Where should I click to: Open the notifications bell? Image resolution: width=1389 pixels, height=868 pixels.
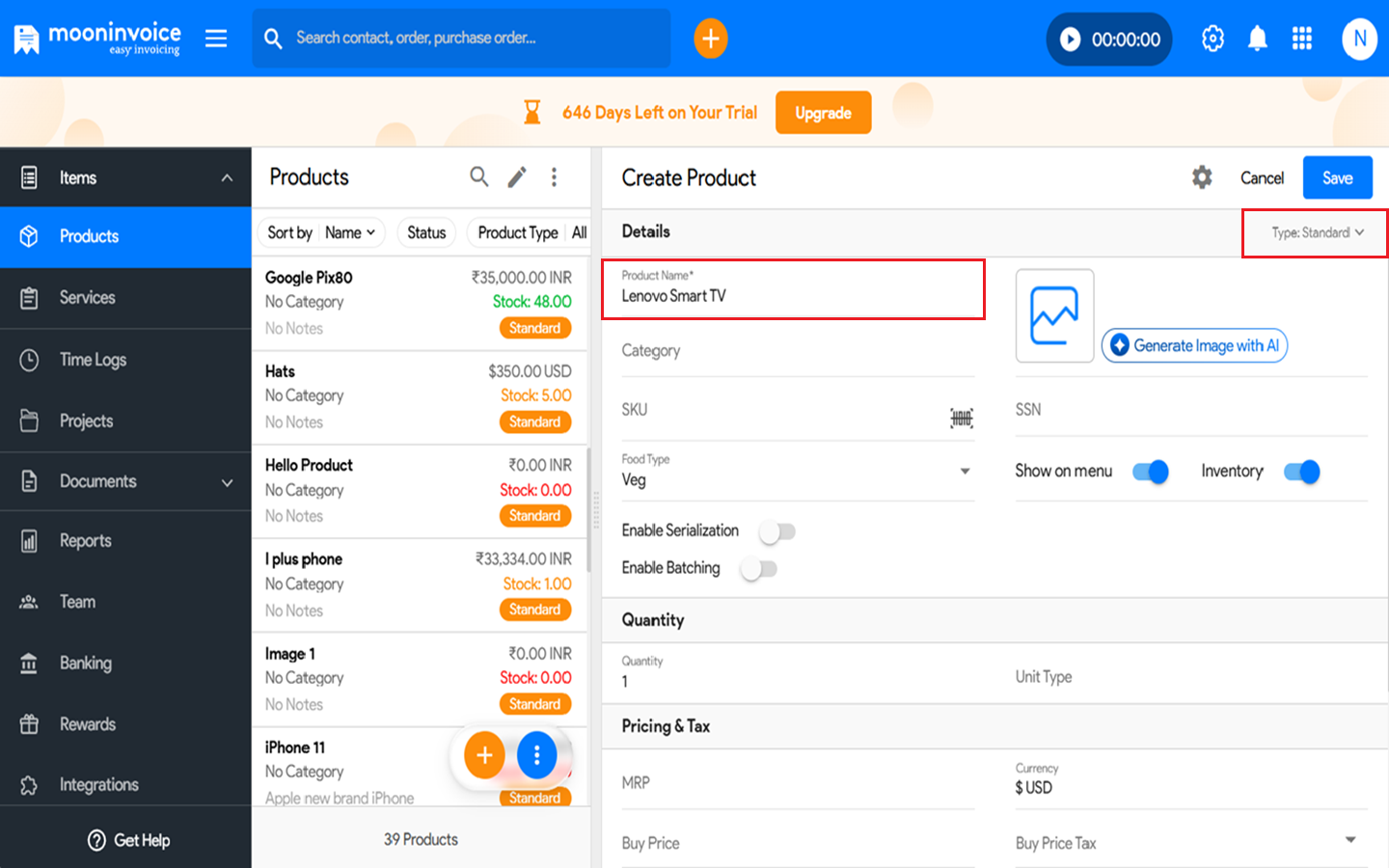click(1258, 39)
